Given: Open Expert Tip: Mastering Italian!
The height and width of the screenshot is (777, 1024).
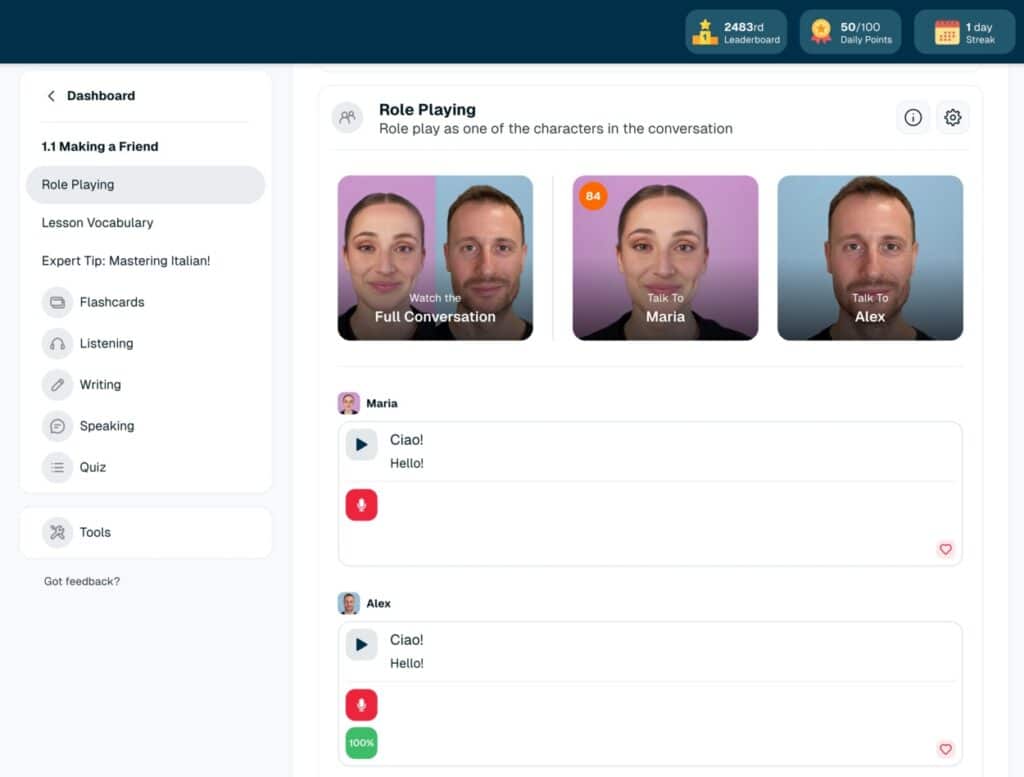Looking at the screenshot, I should pyautogui.click(x=126, y=261).
